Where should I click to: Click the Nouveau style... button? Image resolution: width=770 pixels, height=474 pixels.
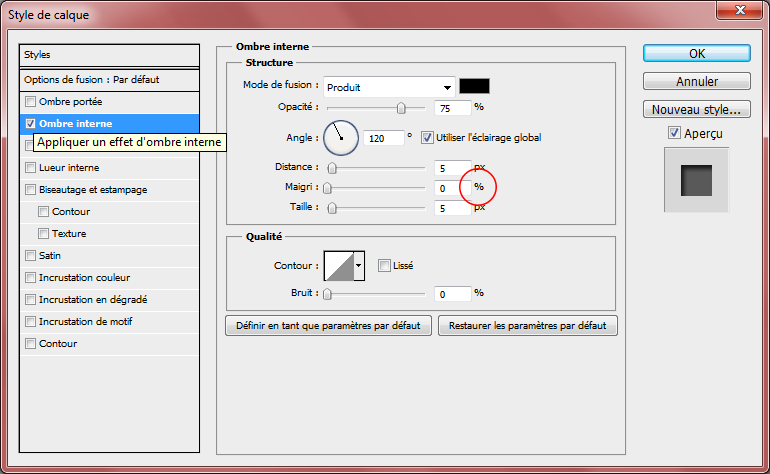coord(696,109)
